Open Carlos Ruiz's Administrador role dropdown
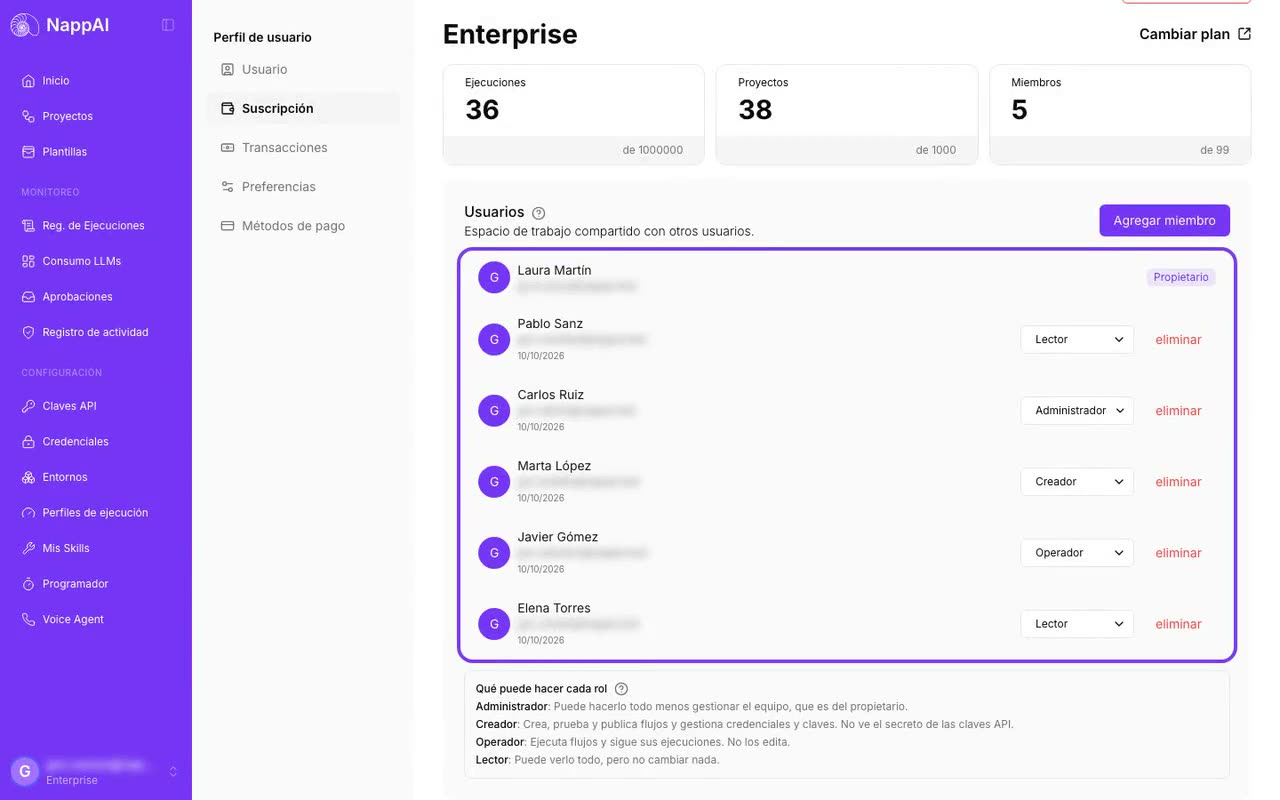 (x=1077, y=410)
